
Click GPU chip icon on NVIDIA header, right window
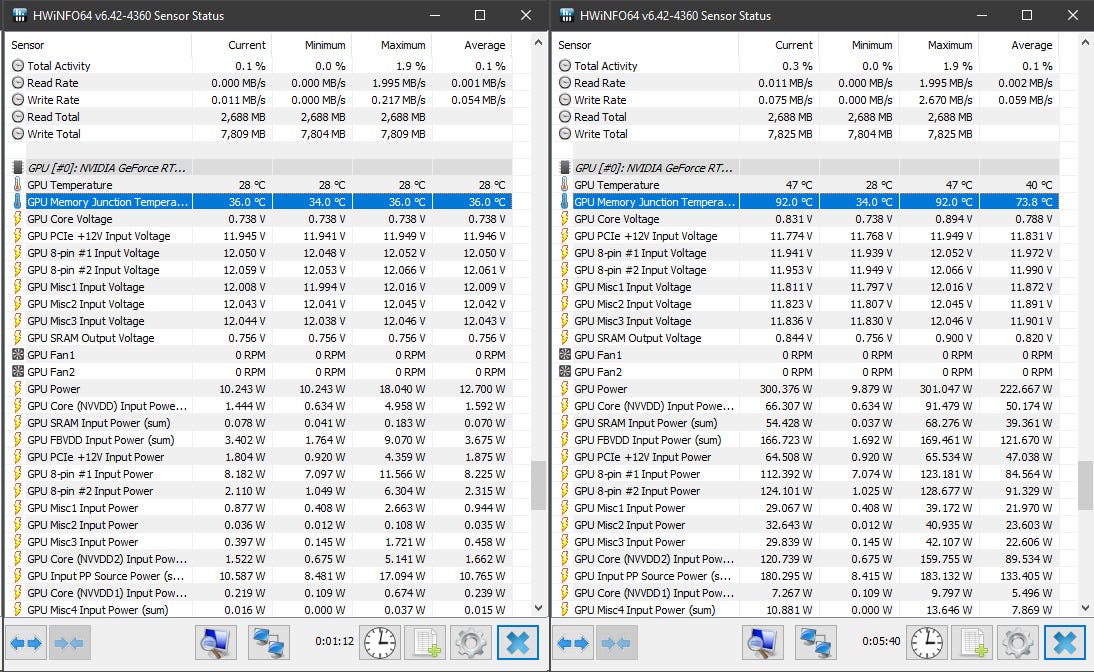(x=565, y=167)
